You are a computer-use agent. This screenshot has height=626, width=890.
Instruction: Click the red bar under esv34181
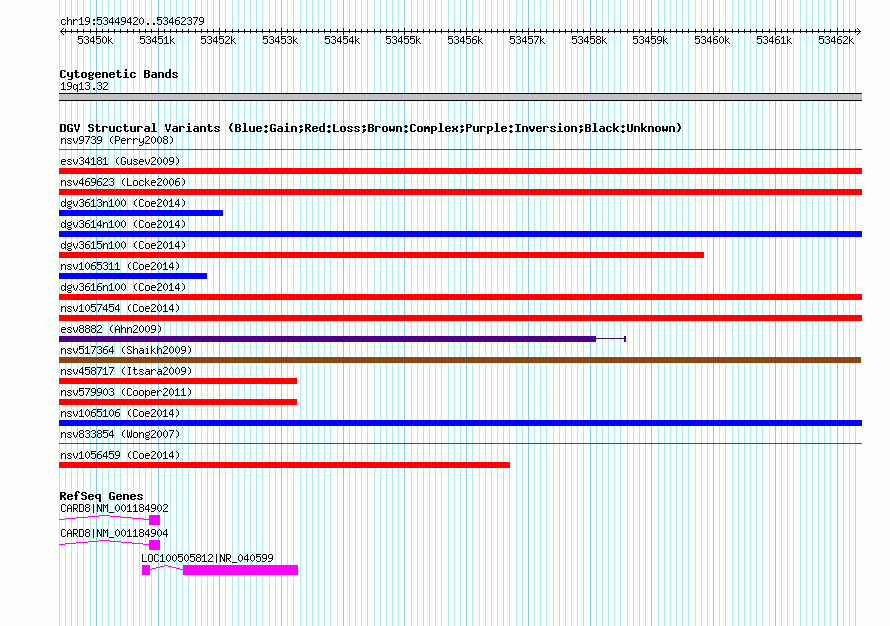[x=460, y=171]
